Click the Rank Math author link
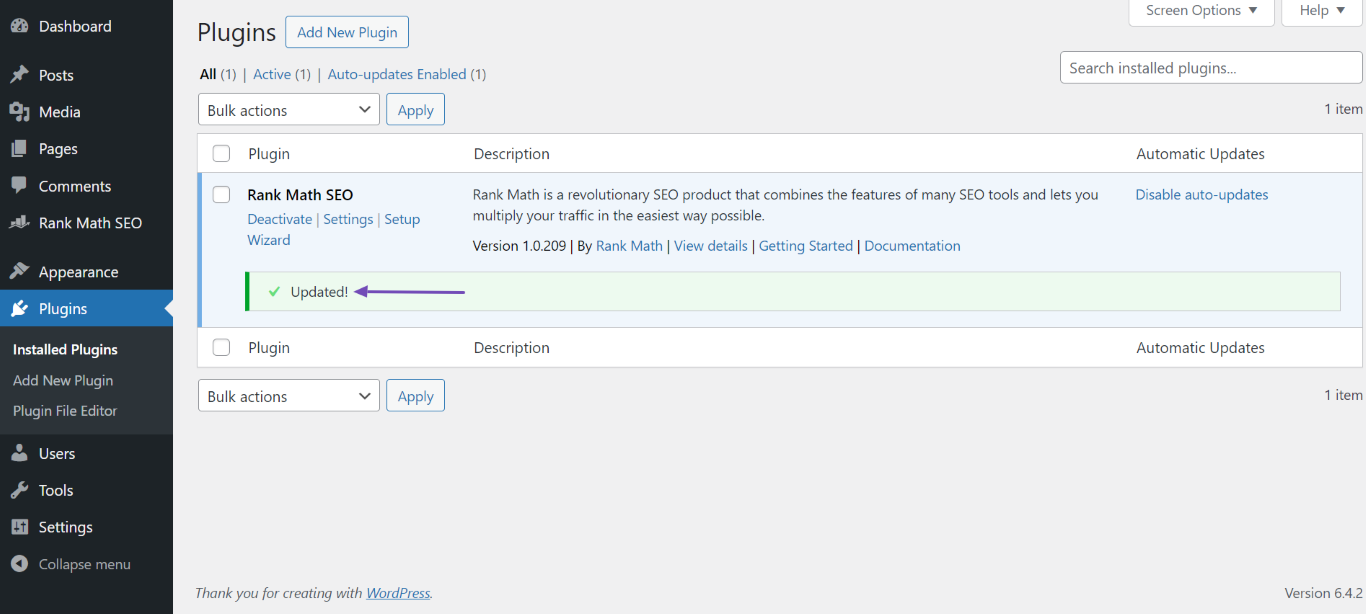 coord(629,246)
